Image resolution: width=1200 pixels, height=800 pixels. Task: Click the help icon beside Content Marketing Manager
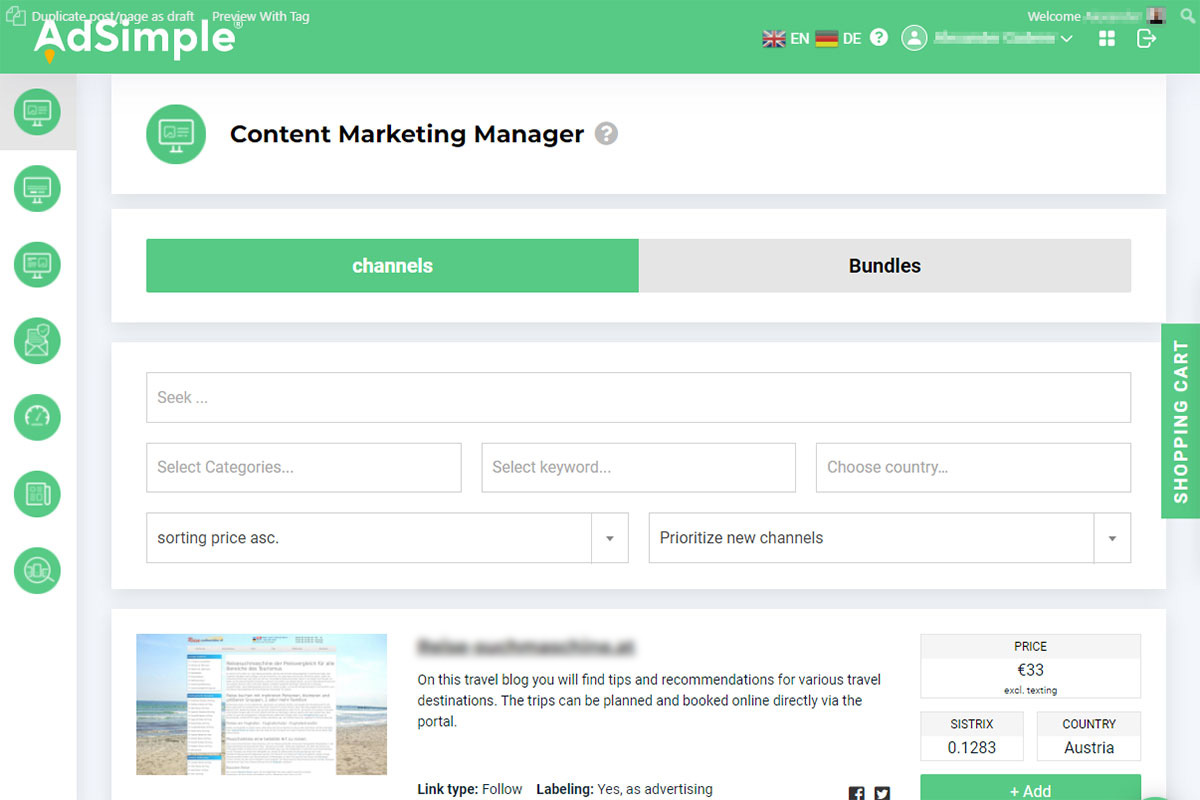coord(606,134)
